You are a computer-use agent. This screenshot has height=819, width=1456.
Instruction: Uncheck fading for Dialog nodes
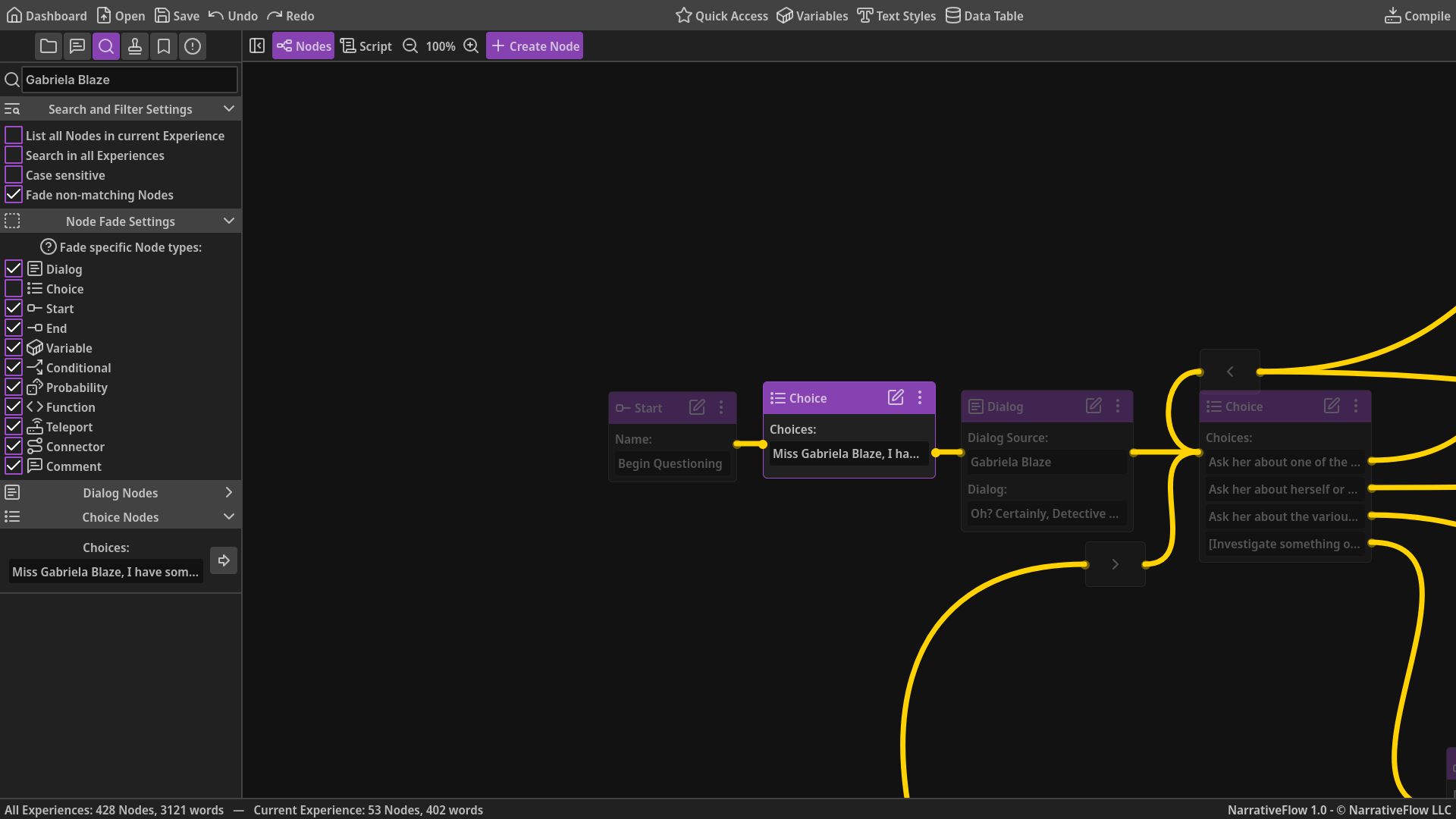[14, 269]
